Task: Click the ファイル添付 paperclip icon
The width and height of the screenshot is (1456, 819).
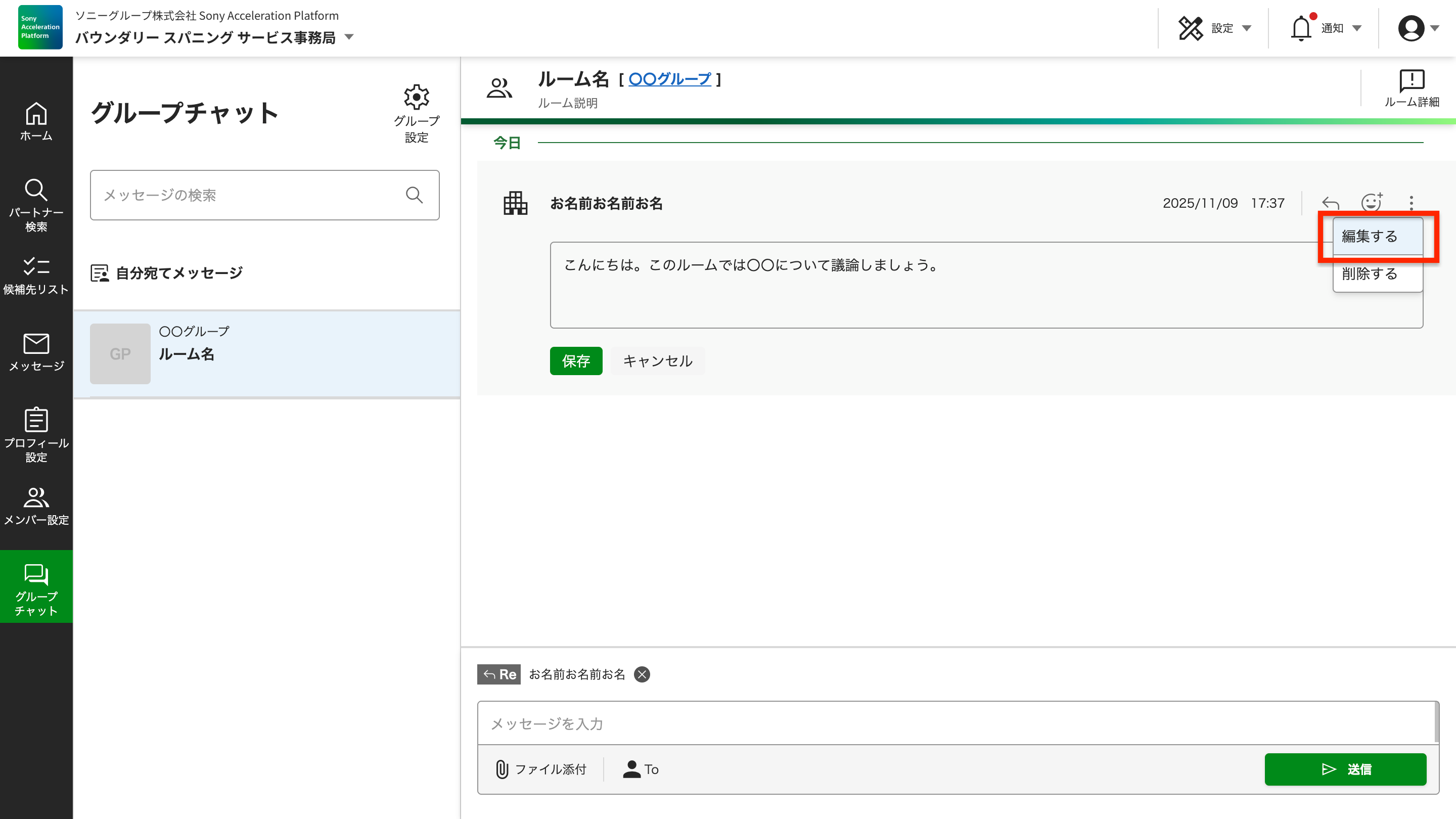Action: click(x=502, y=769)
